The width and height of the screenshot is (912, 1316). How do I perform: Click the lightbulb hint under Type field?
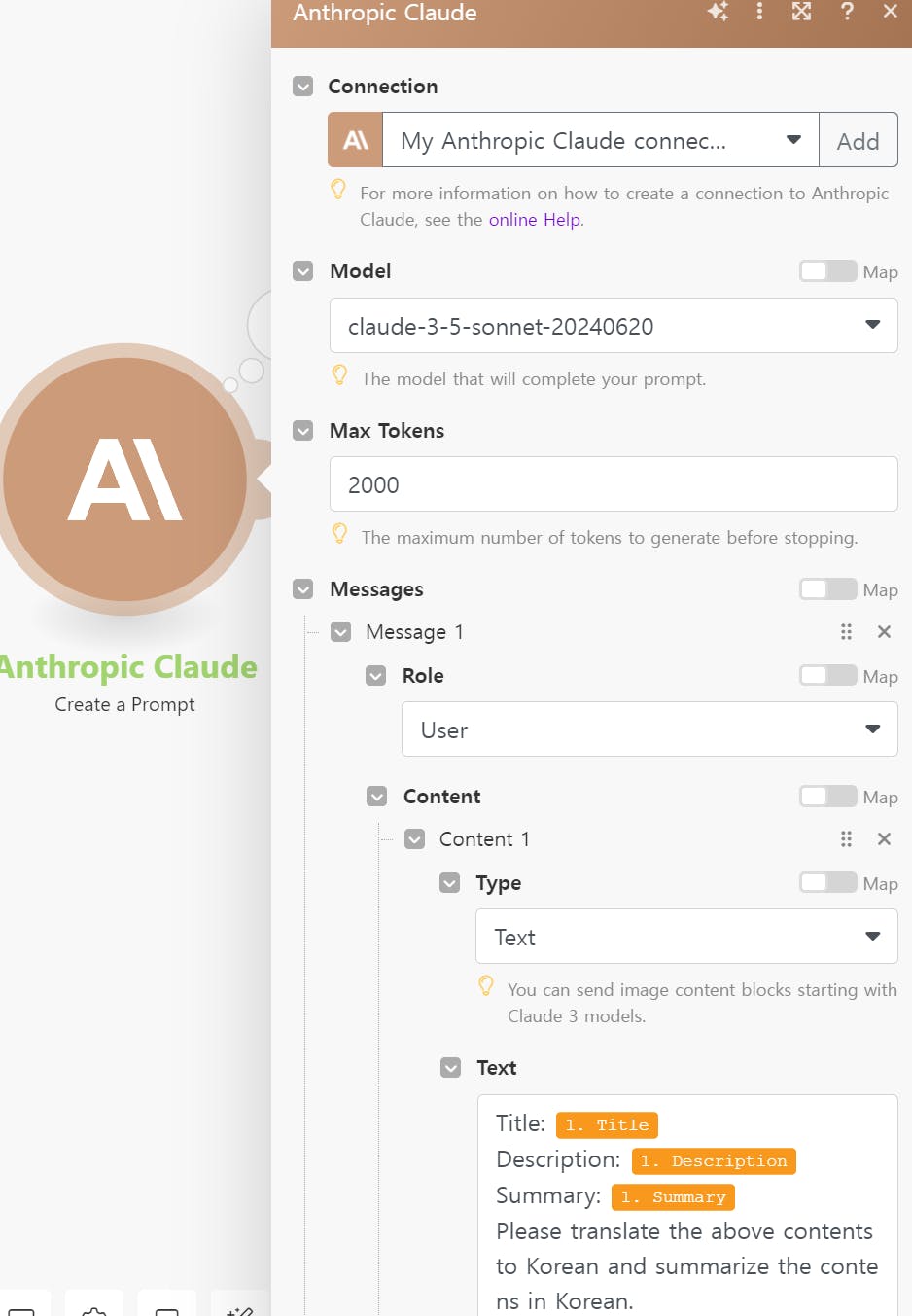tap(486, 986)
